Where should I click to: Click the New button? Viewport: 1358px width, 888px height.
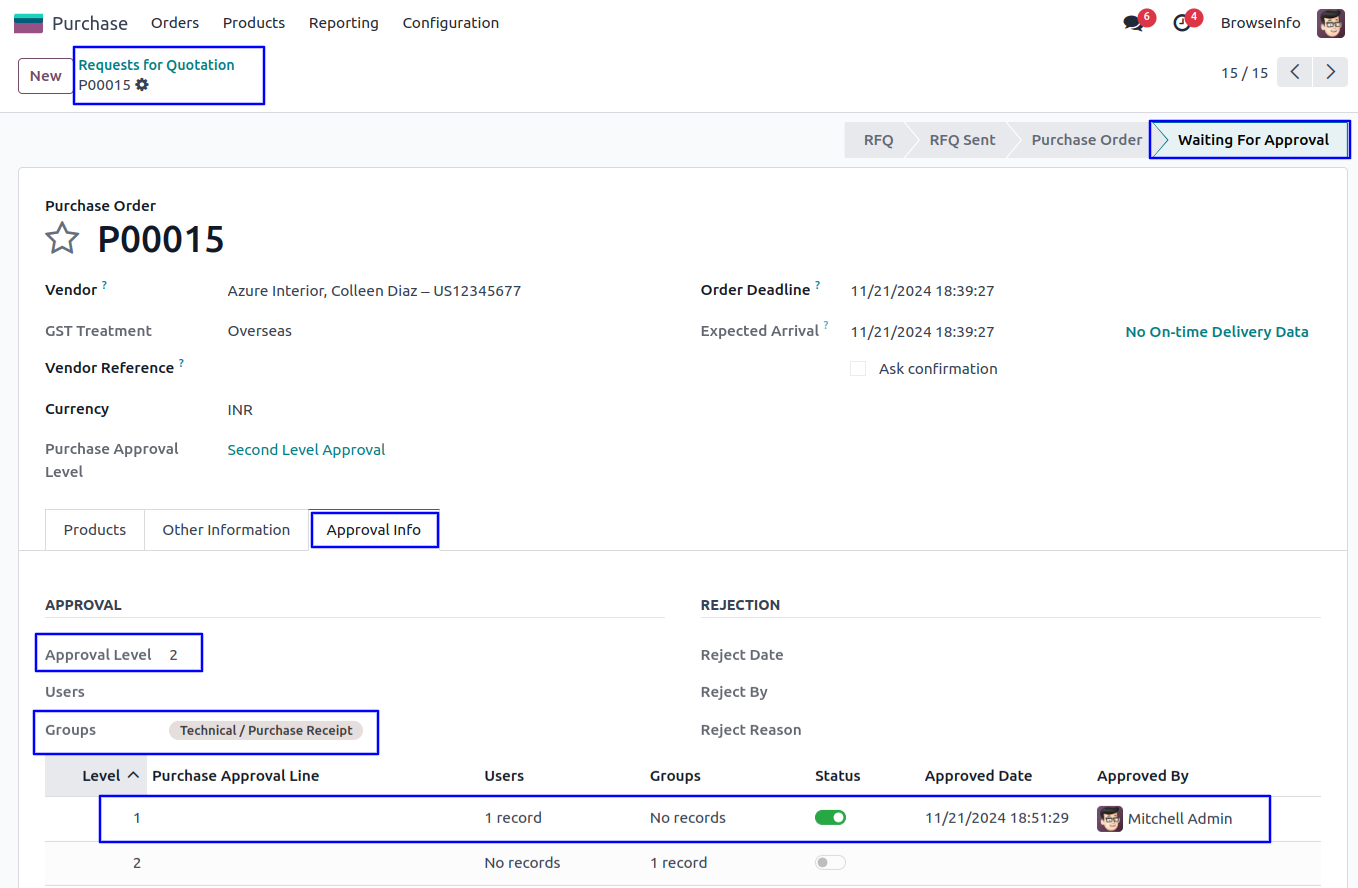pos(45,76)
